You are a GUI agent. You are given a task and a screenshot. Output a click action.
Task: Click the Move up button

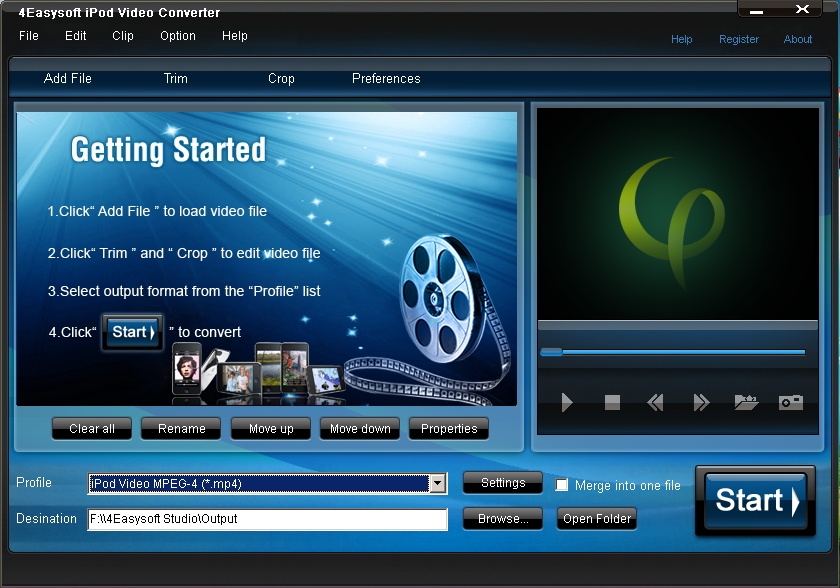271,428
